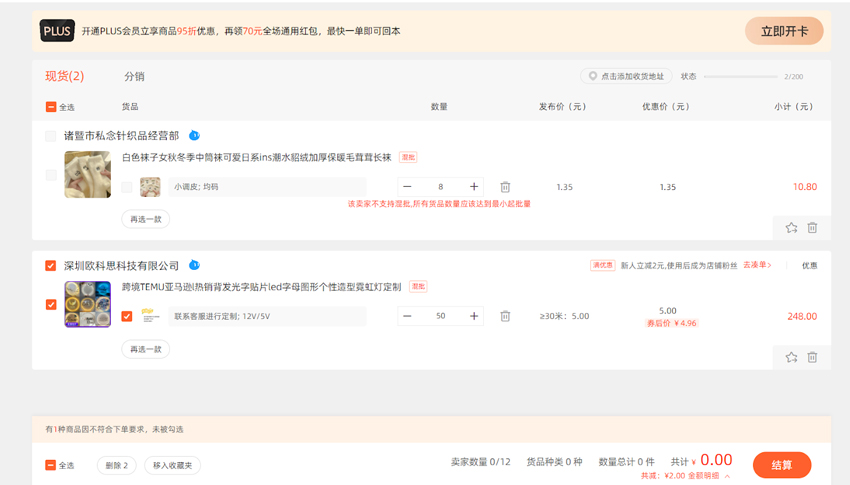Switch to the 分销 tab
Viewport: 850px width, 485px height.
[x=134, y=77]
